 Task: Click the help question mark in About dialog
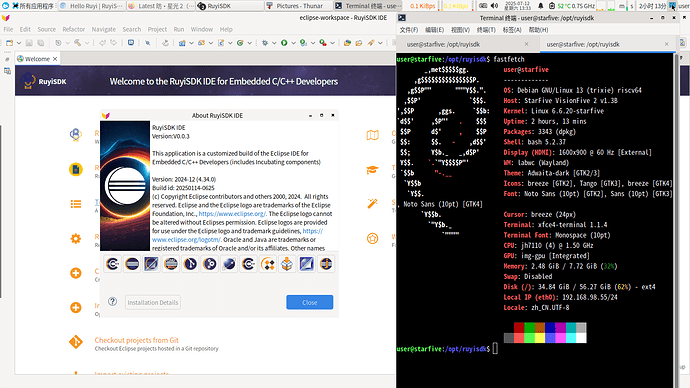[x=113, y=301]
